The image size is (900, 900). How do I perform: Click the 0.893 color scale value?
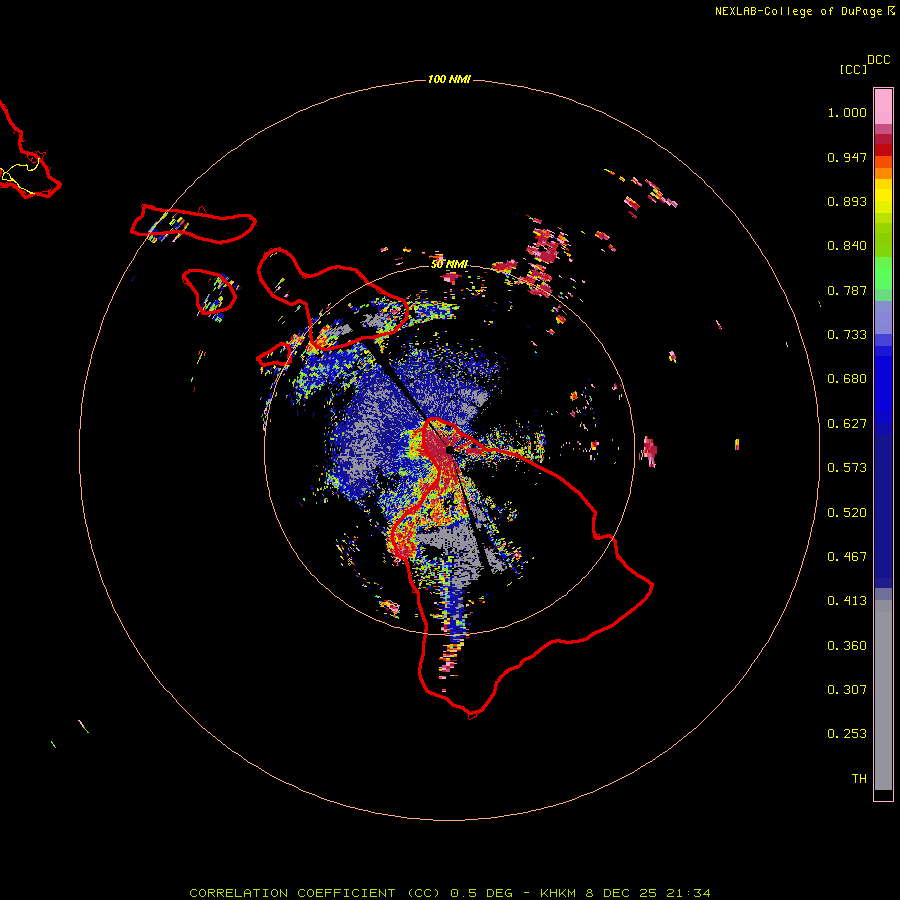pos(847,201)
